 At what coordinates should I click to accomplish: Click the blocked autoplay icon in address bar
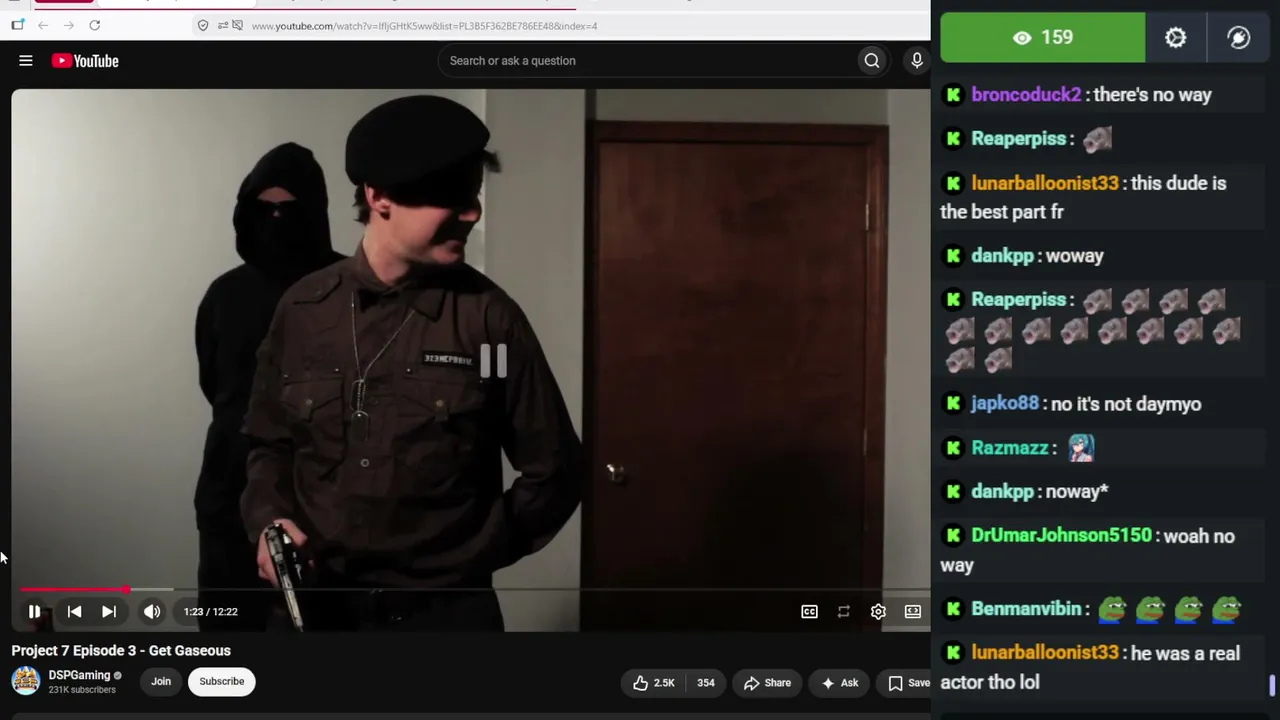237,25
